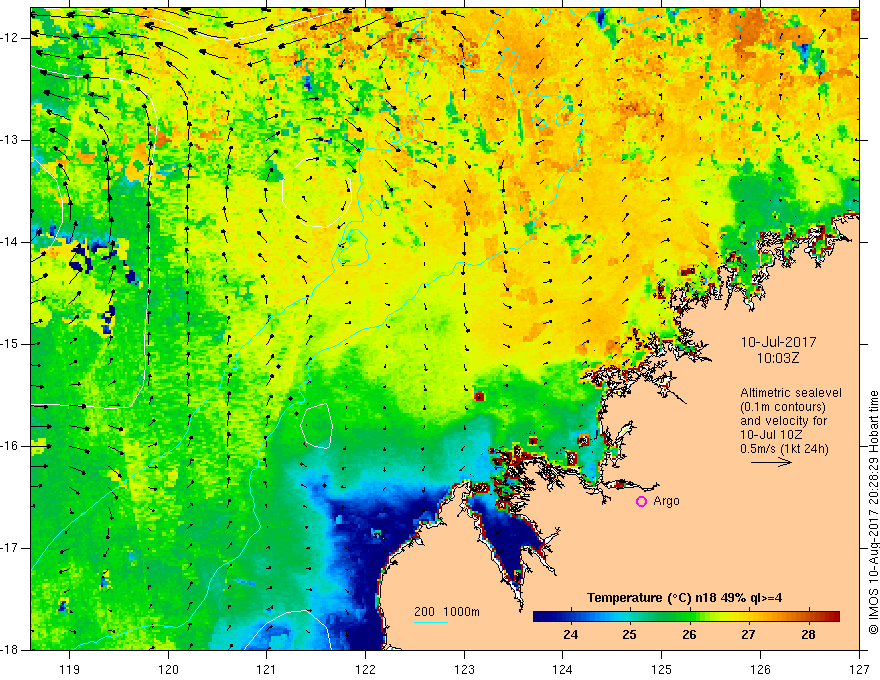Click the latitude label '-16'
880x680 pixels.
tap(11, 446)
